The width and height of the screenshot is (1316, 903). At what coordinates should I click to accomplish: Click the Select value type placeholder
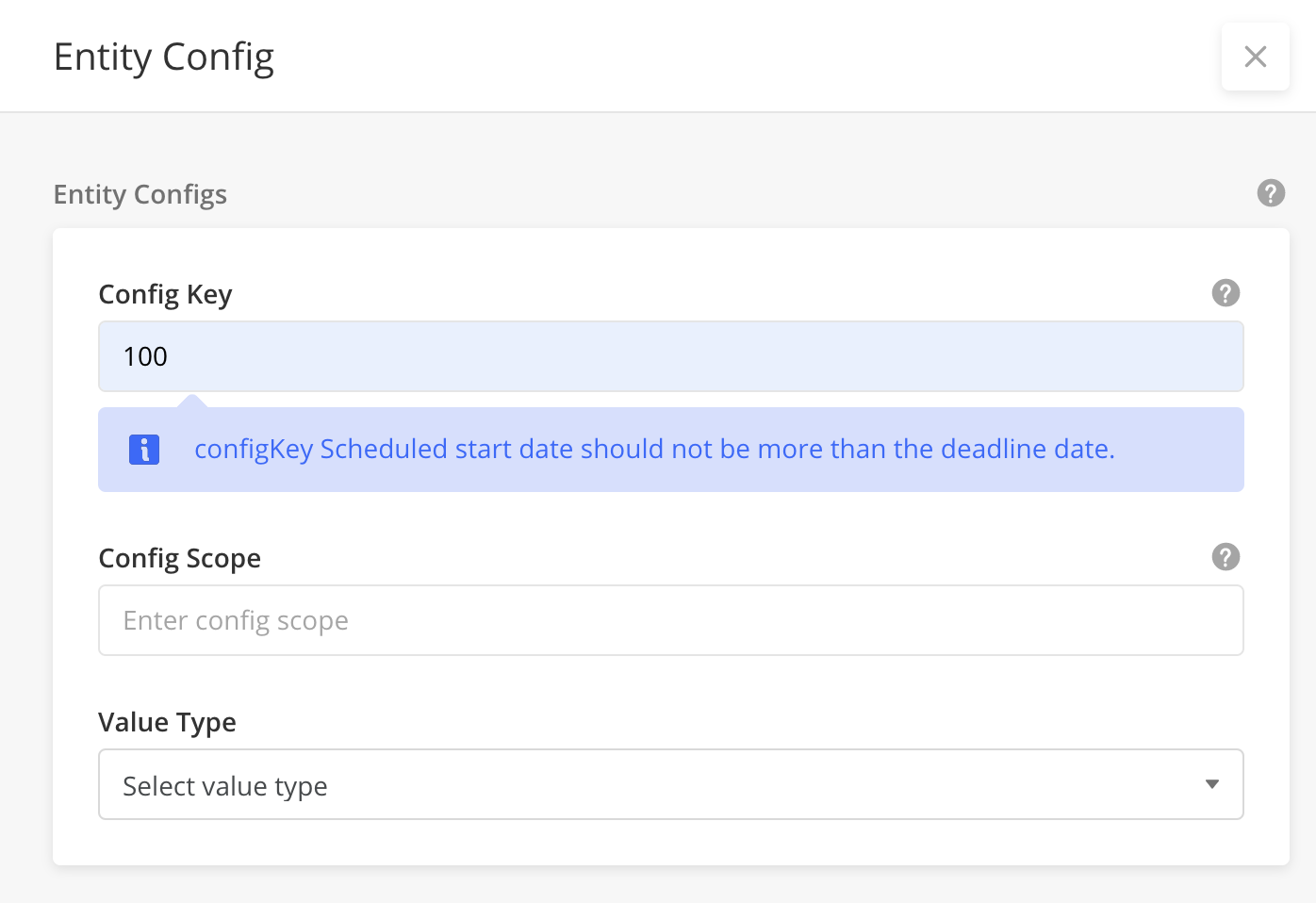click(225, 786)
